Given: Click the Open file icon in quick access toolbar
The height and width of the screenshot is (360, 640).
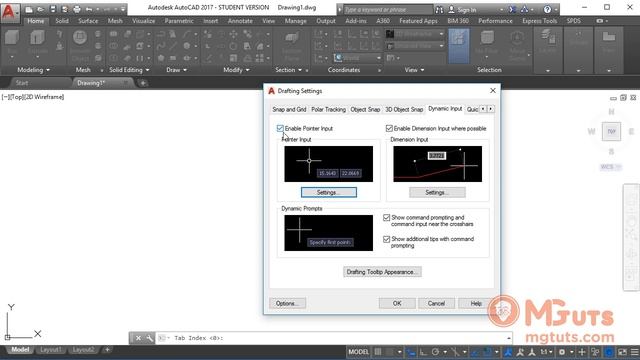Looking at the screenshot, I should click(x=41, y=9).
